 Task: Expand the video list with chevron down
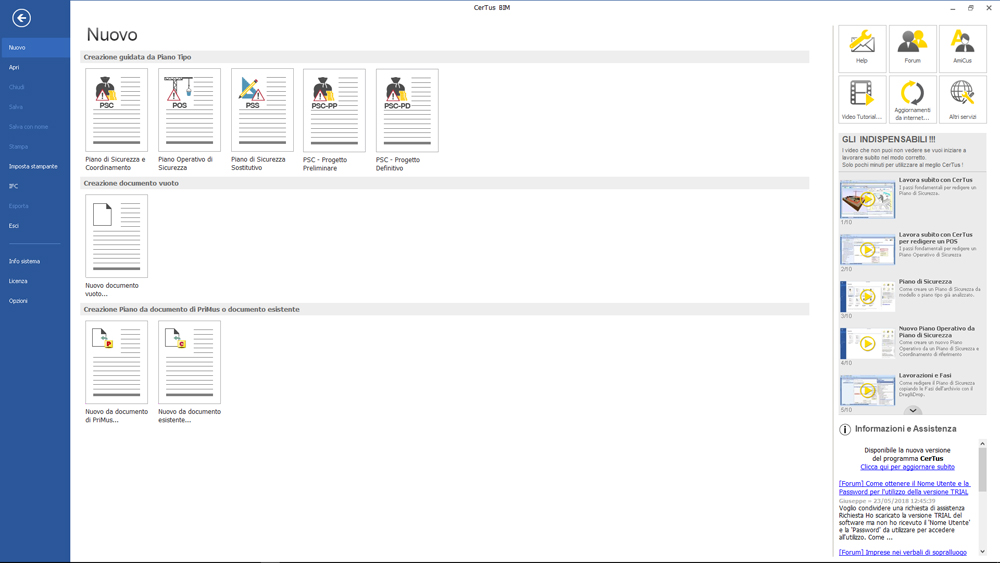point(913,411)
